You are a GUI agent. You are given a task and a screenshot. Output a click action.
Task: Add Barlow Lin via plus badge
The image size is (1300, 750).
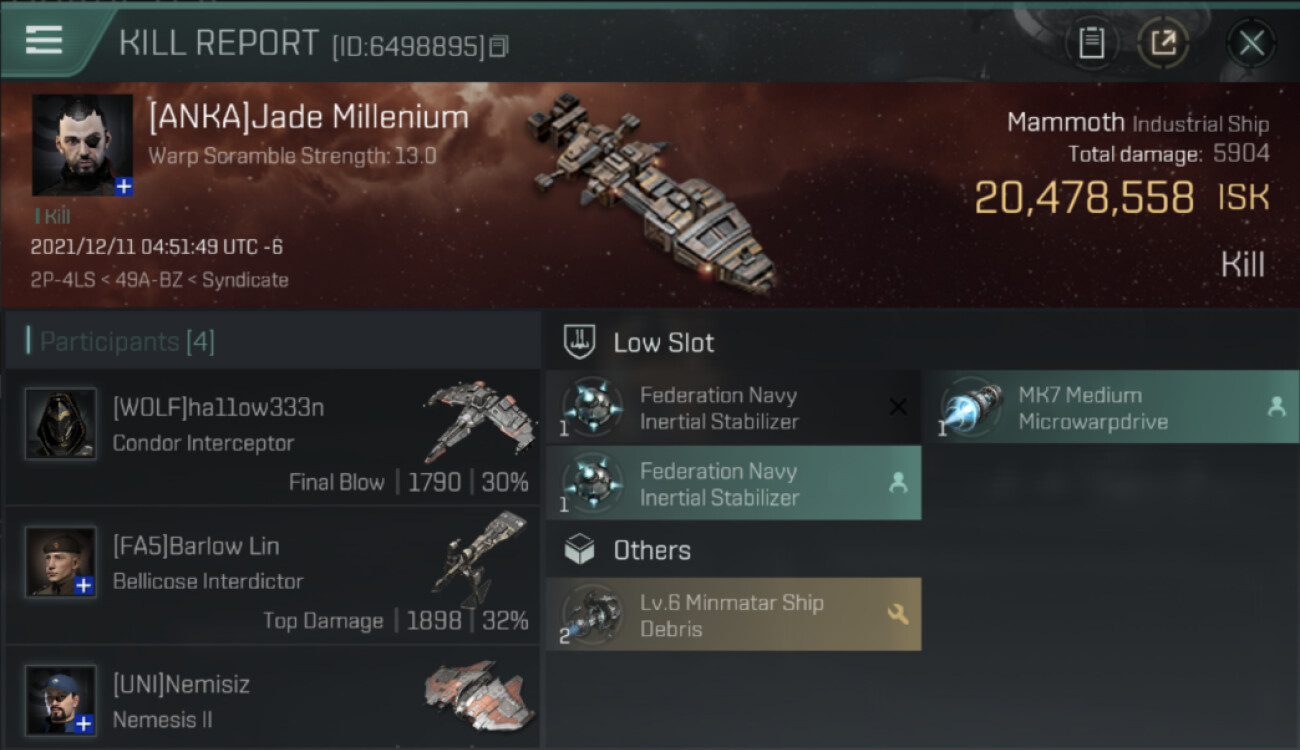[x=85, y=586]
